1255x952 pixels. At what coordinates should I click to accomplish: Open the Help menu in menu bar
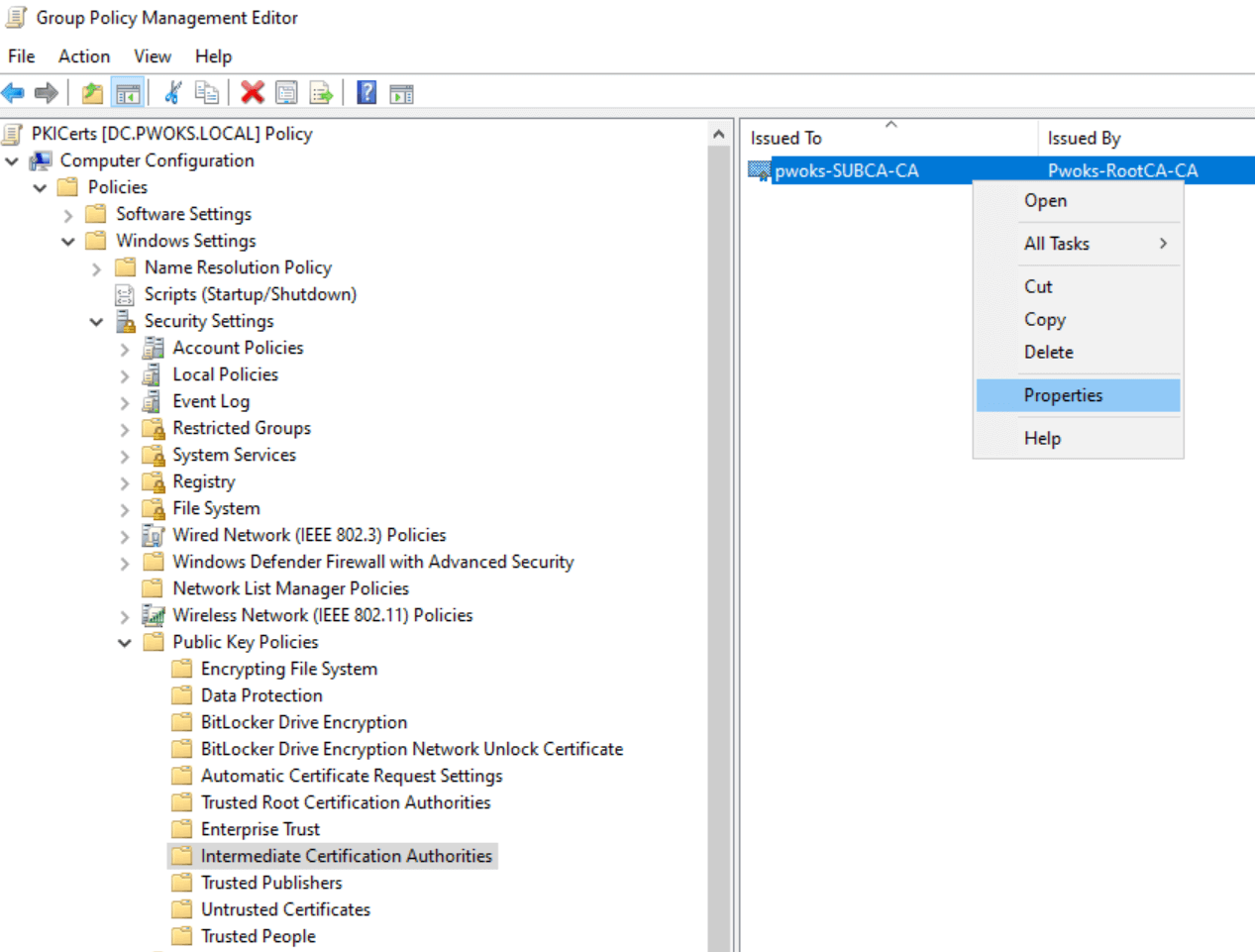tap(213, 56)
